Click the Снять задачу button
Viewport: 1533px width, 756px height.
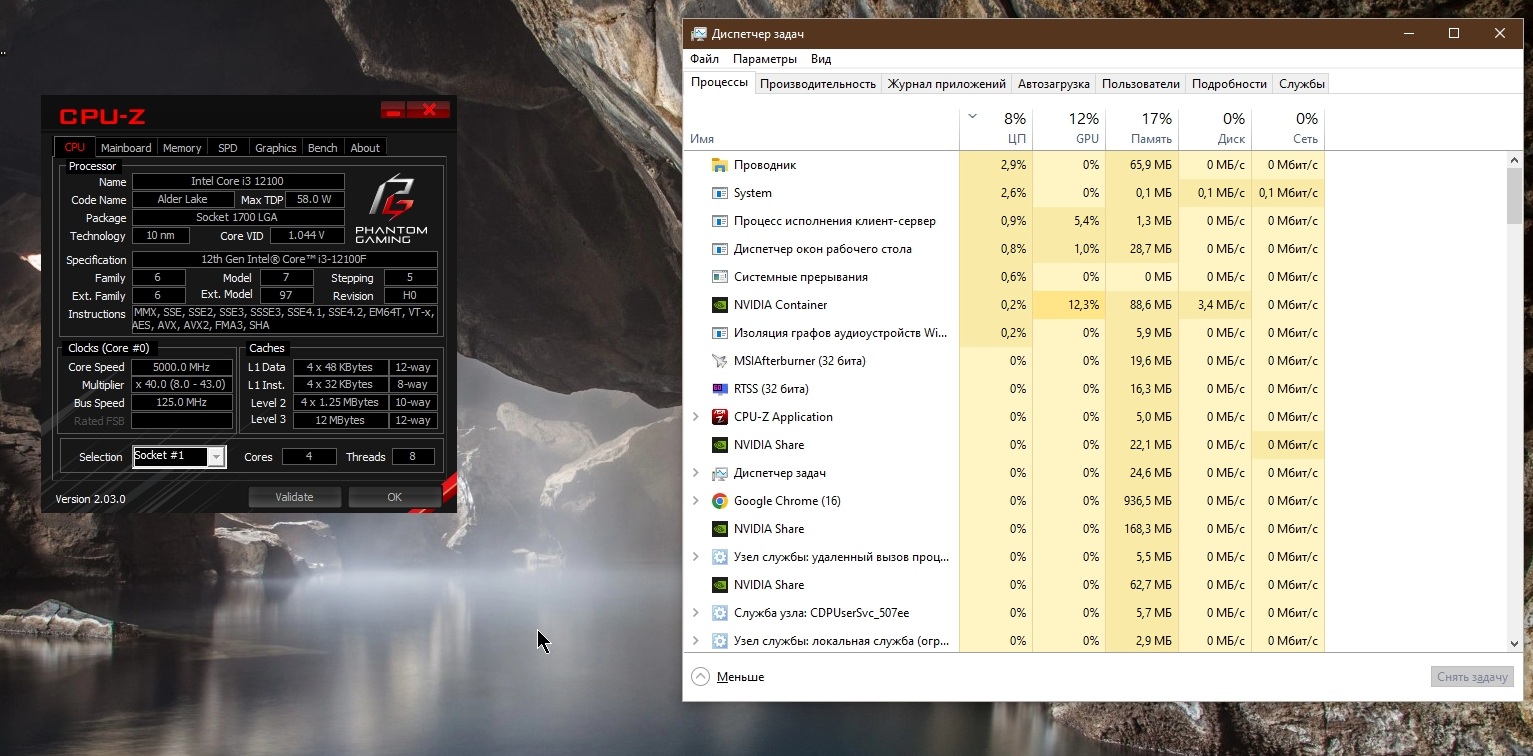(x=1472, y=677)
